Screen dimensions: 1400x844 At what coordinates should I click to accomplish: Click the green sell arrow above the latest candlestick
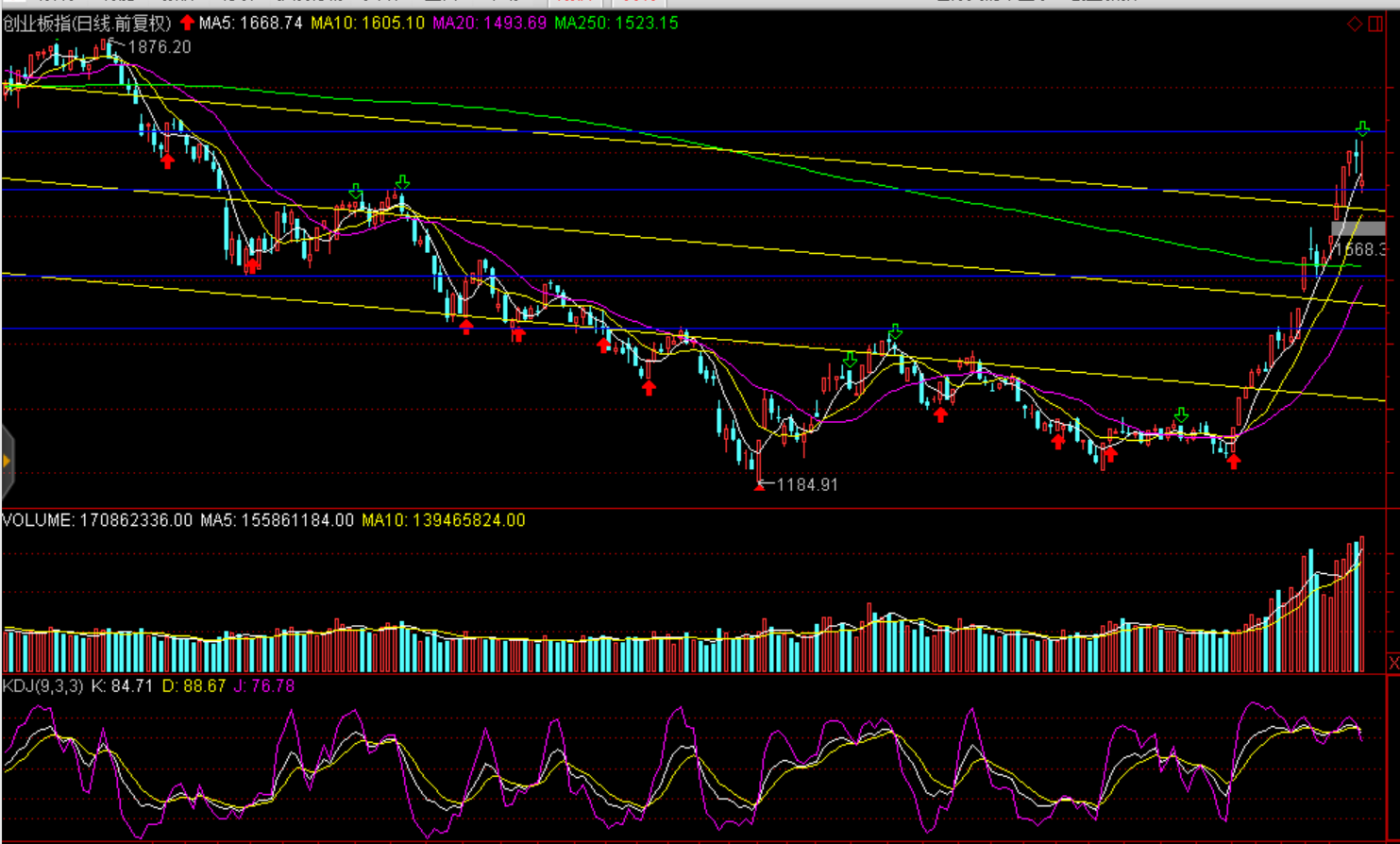1362,128
